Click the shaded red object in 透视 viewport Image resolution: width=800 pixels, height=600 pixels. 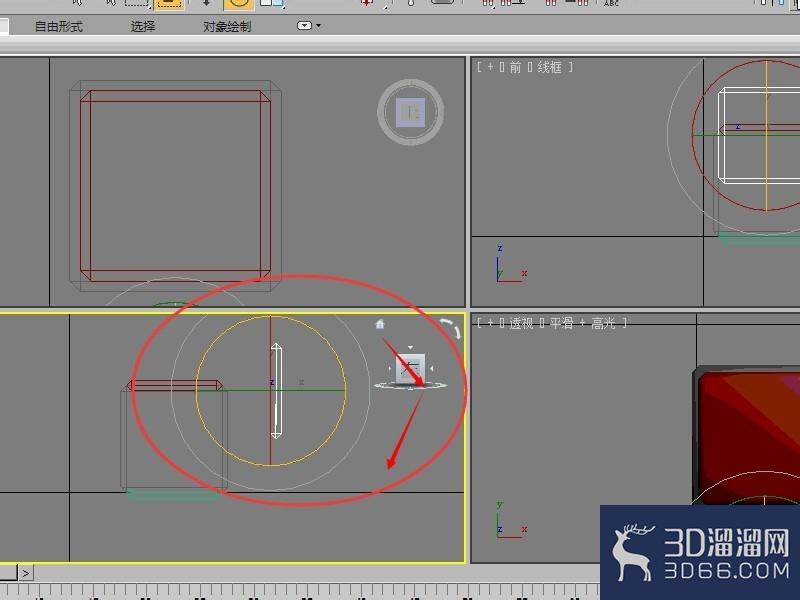(x=747, y=436)
